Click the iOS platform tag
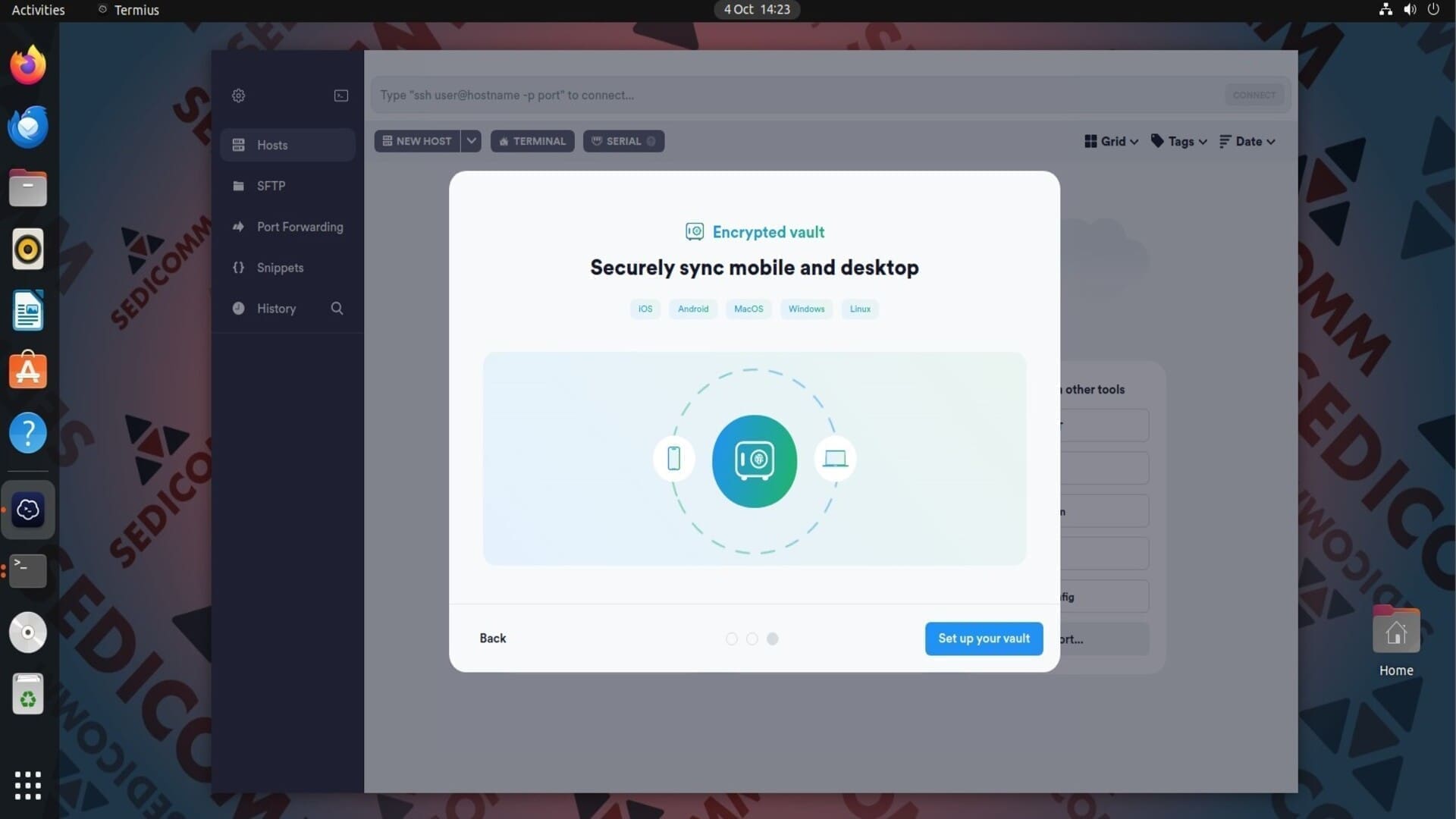 pyautogui.click(x=645, y=309)
